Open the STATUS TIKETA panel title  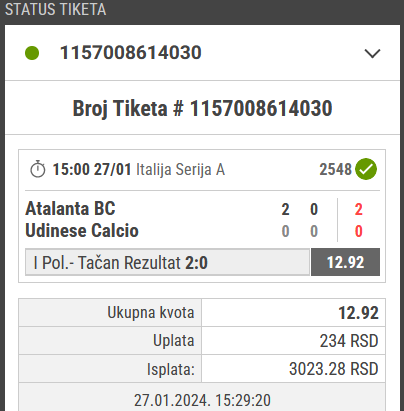[x=56, y=9]
